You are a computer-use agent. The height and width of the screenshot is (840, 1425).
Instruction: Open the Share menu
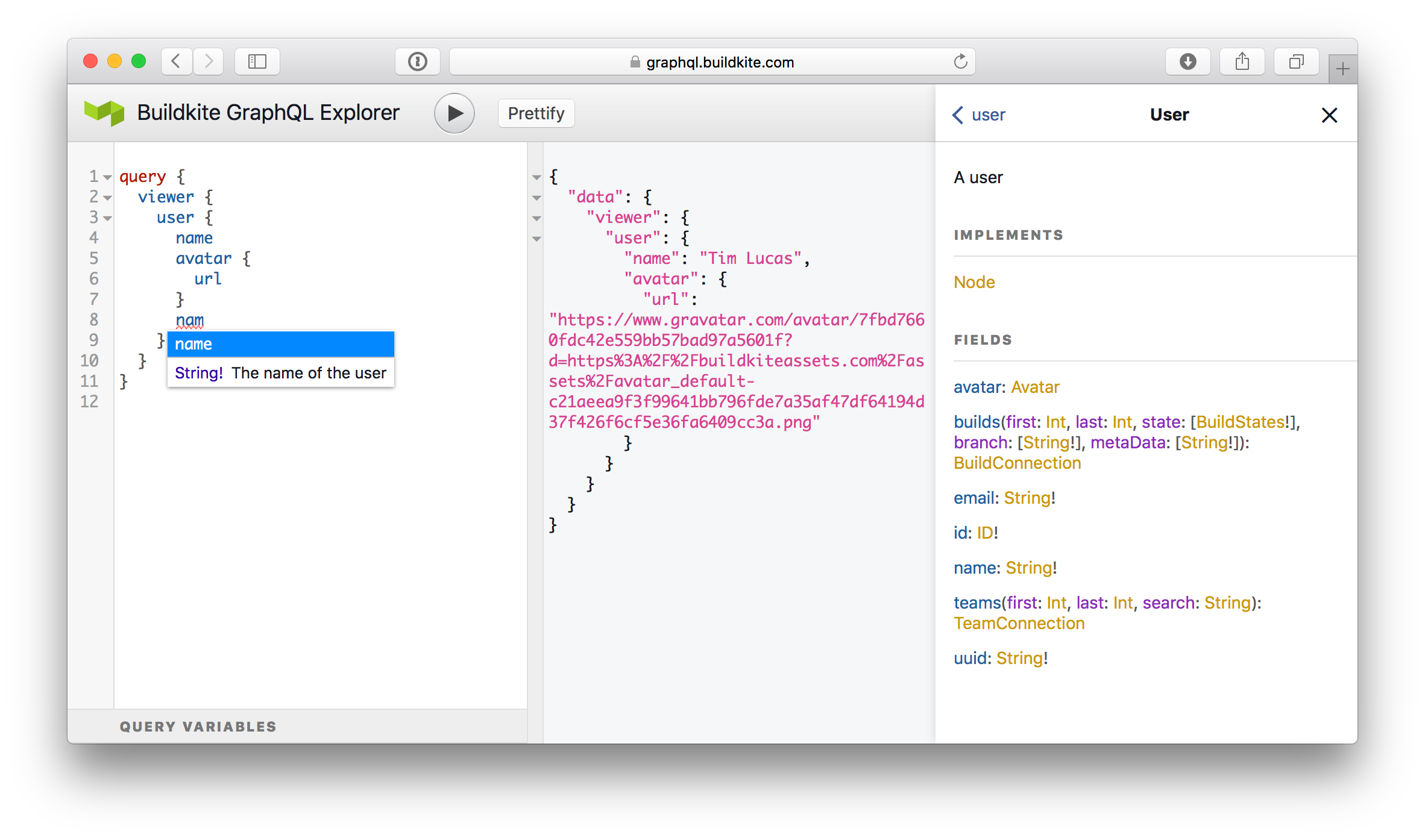pos(1242,61)
